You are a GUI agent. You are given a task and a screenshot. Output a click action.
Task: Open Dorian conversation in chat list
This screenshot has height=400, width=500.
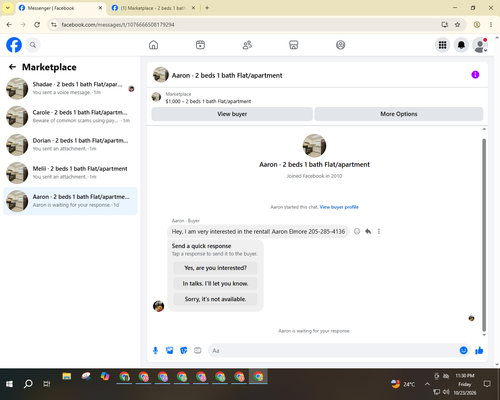coord(70,145)
